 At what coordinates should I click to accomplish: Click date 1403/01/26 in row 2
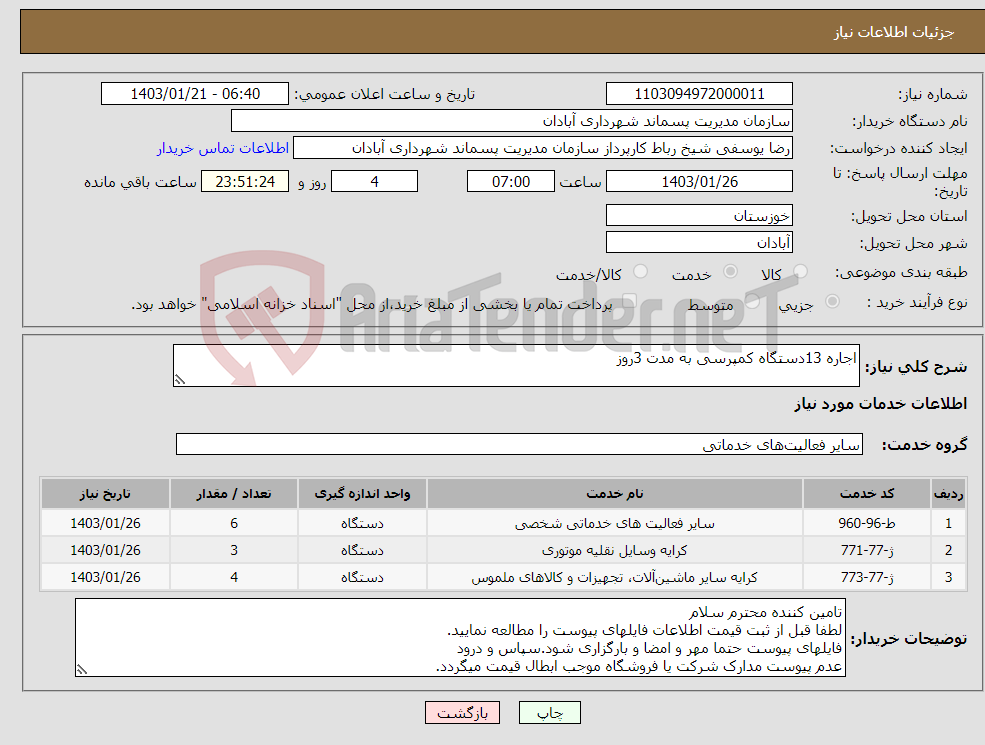click(x=106, y=550)
